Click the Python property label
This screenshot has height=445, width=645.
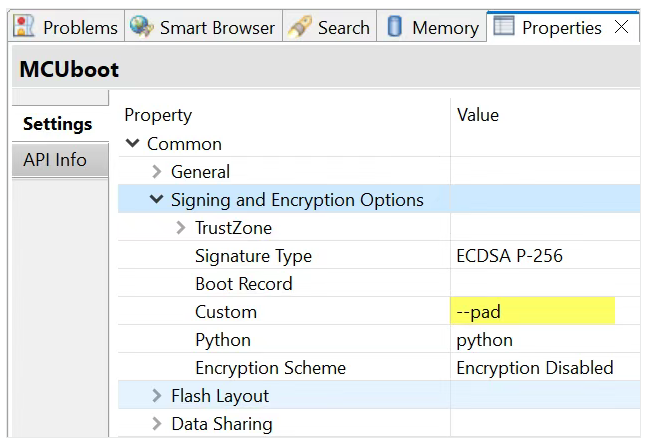223,341
